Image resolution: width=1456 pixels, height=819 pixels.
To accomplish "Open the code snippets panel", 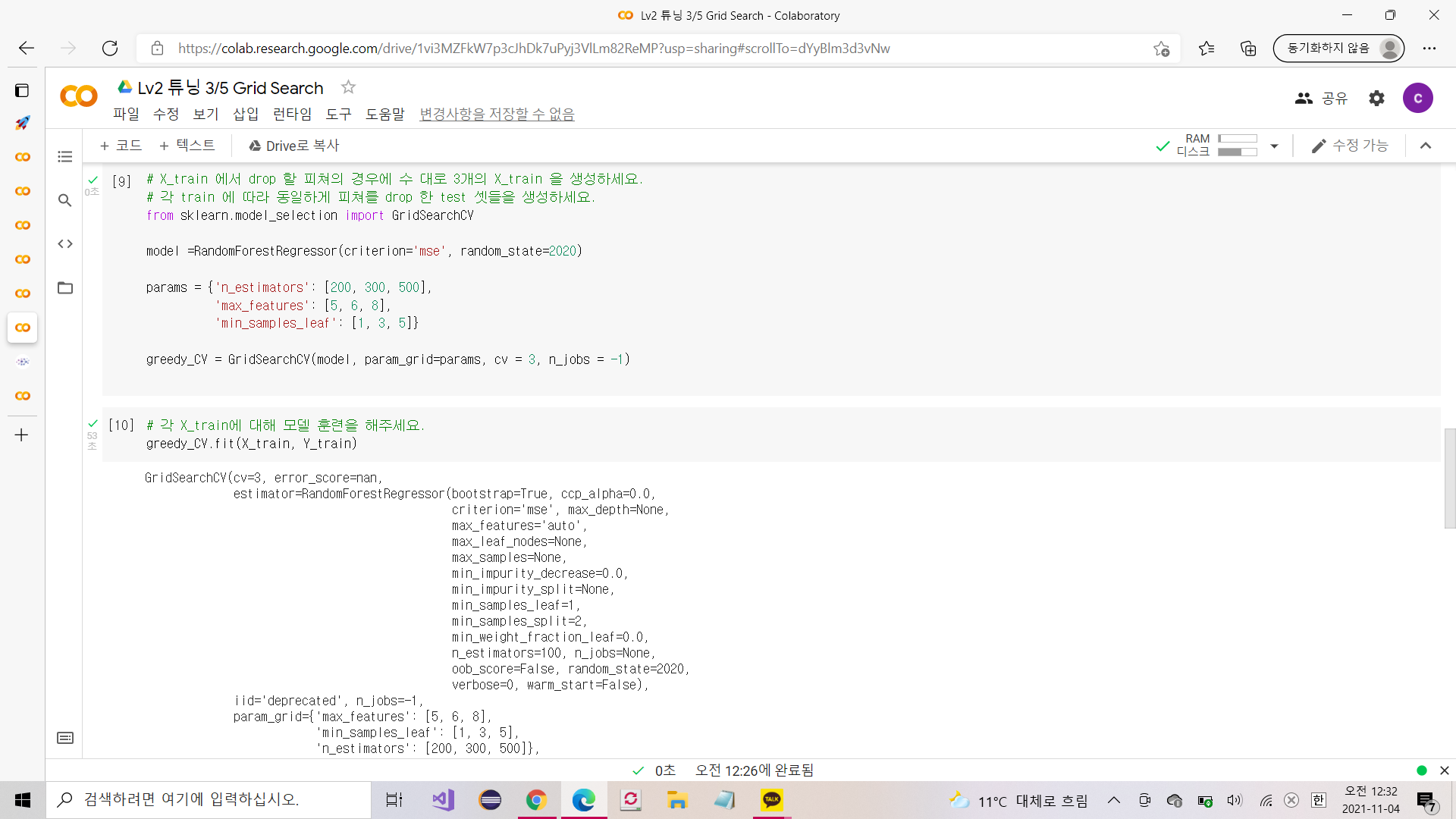I will point(65,244).
